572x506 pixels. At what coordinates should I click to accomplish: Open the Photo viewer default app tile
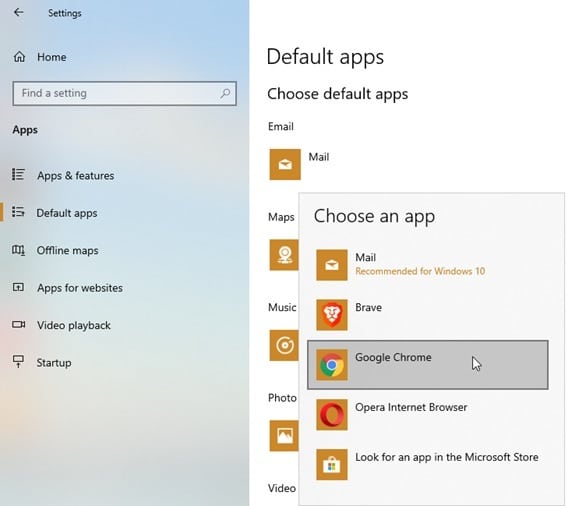point(284,436)
